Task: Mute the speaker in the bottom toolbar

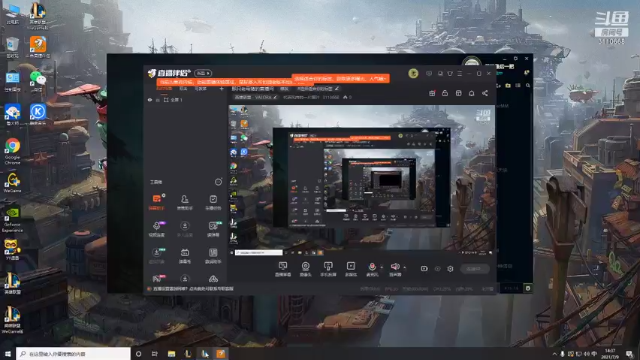Action: pyautogui.click(x=395, y=267)
